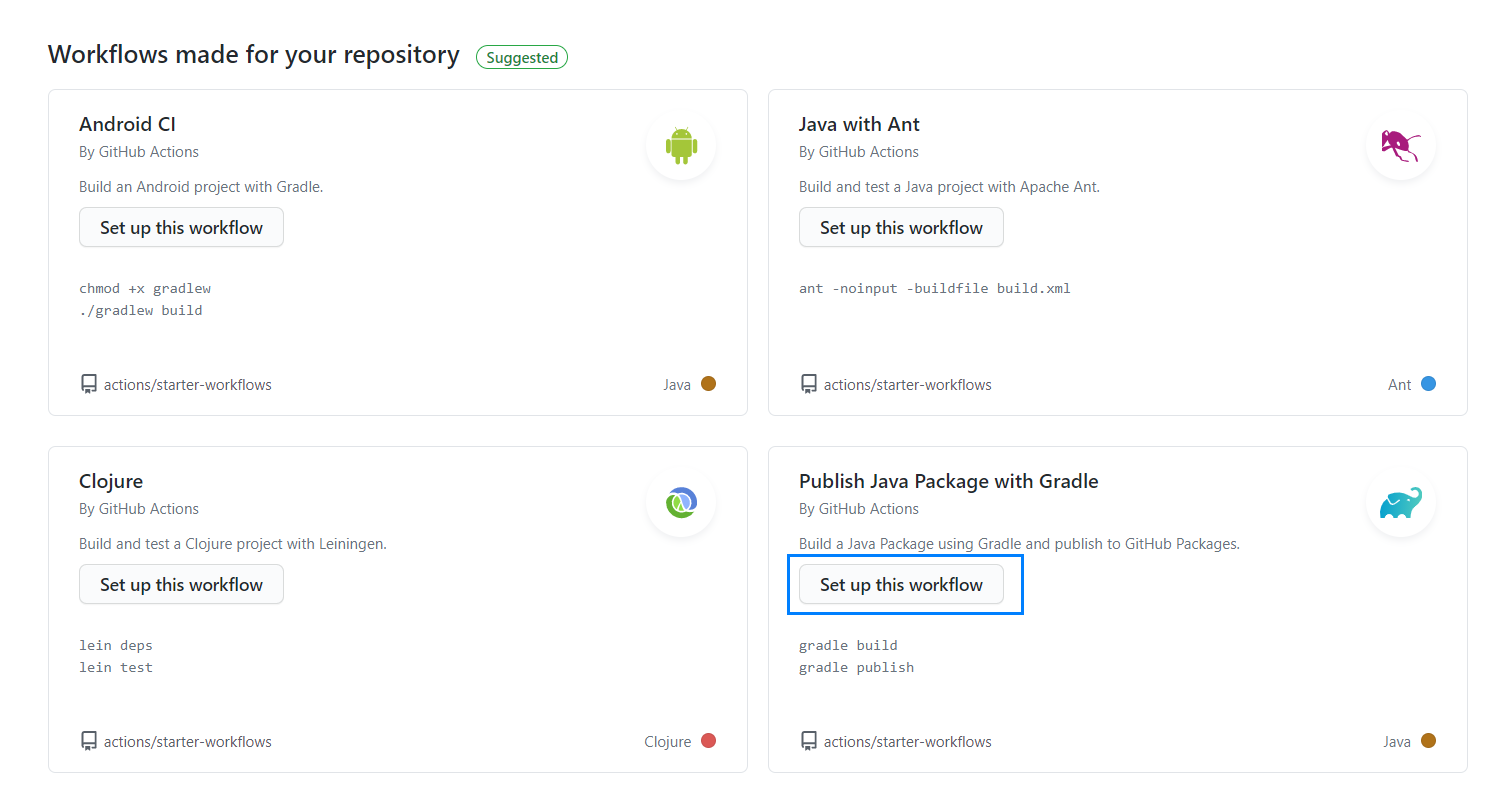Click the blue Ant language dot

[1428, 383]
